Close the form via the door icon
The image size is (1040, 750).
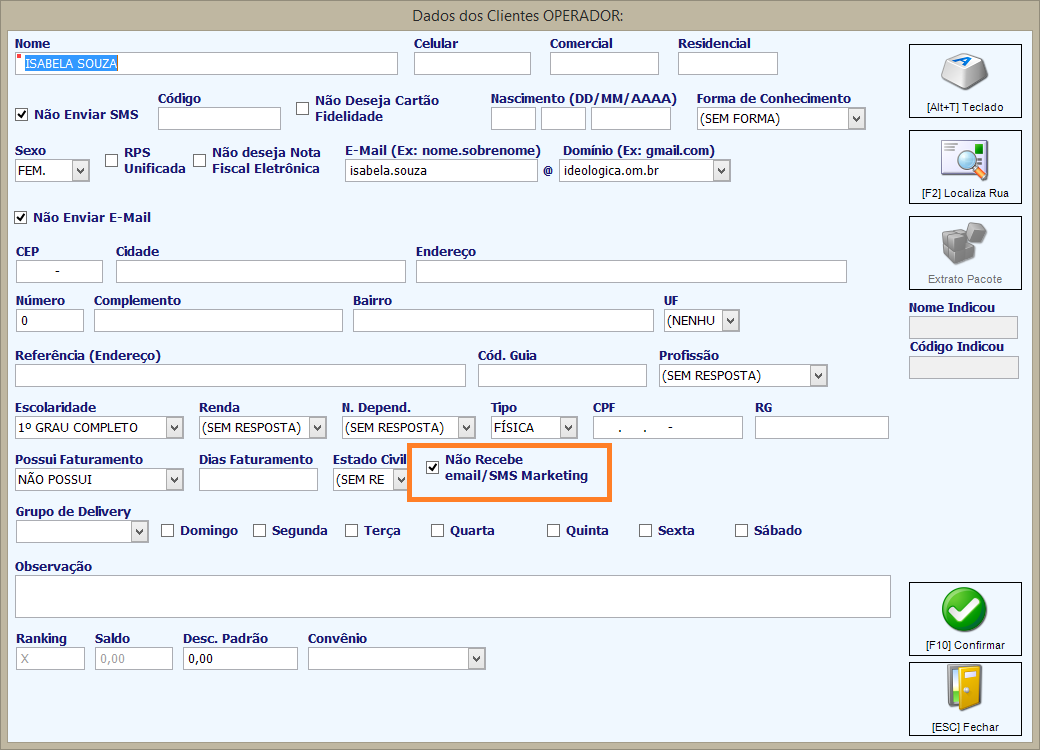pyautogui.click(x=964, y=688)
